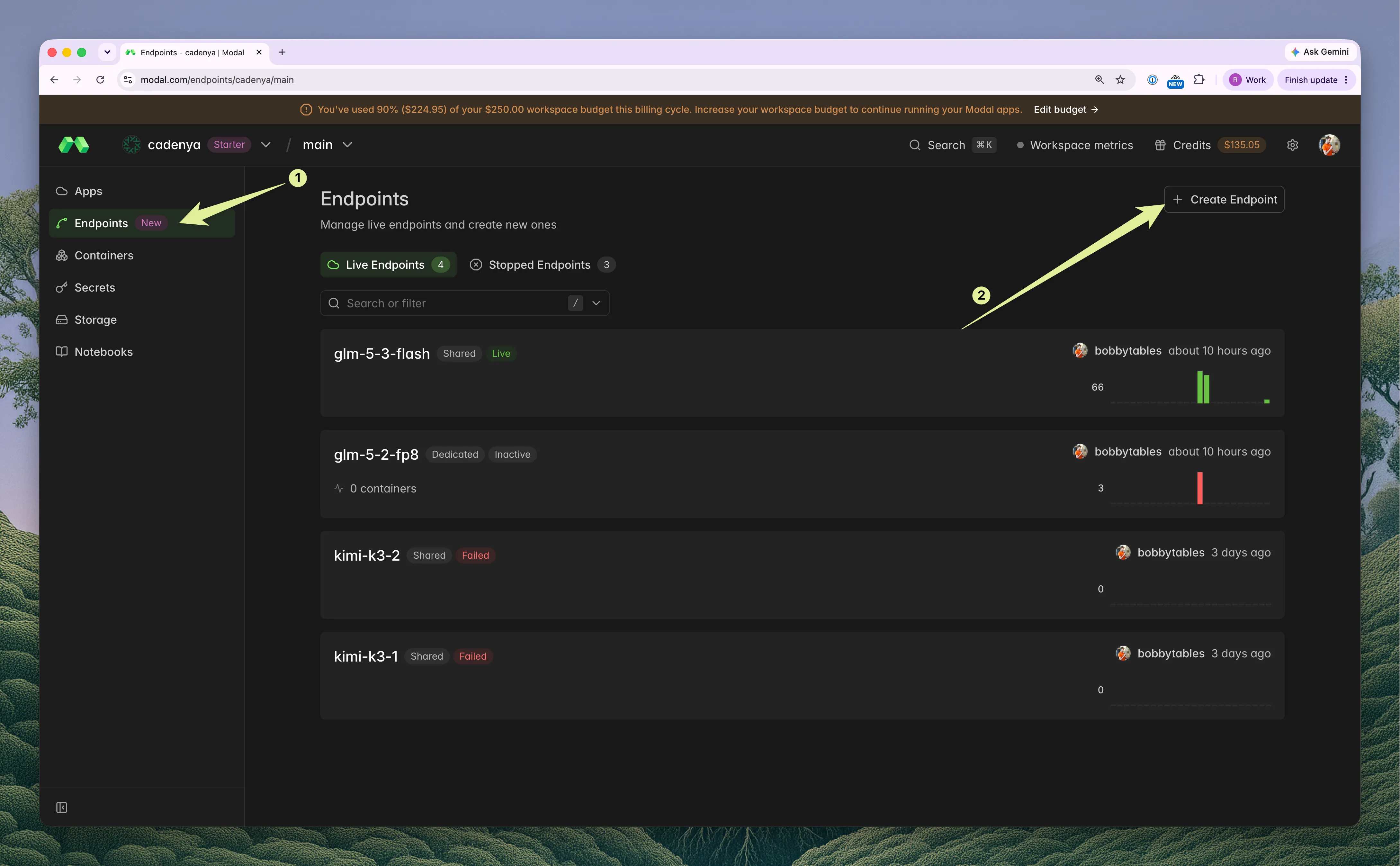Image resolution: width=1400 pixels, height=866 pixels.
Task: Close the Endpoints - cadenya tab
Action: (259, 52)
